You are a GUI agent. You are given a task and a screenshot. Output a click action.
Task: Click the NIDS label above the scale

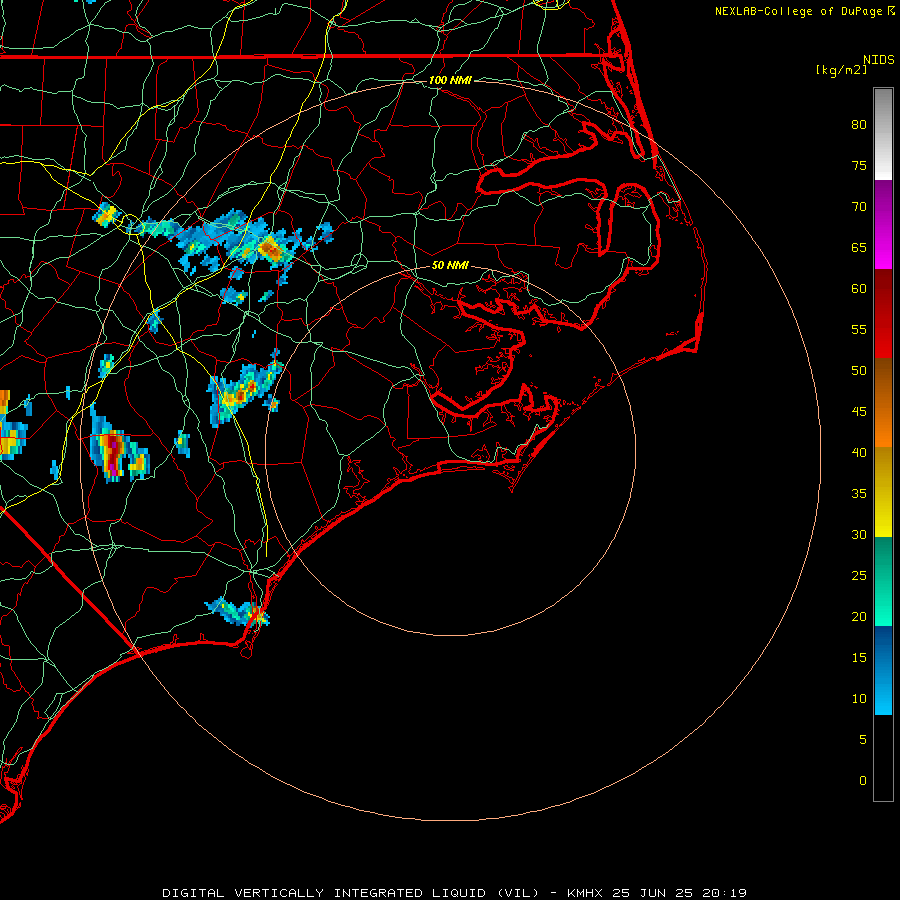pyautogui.click(x=879, y=60)
